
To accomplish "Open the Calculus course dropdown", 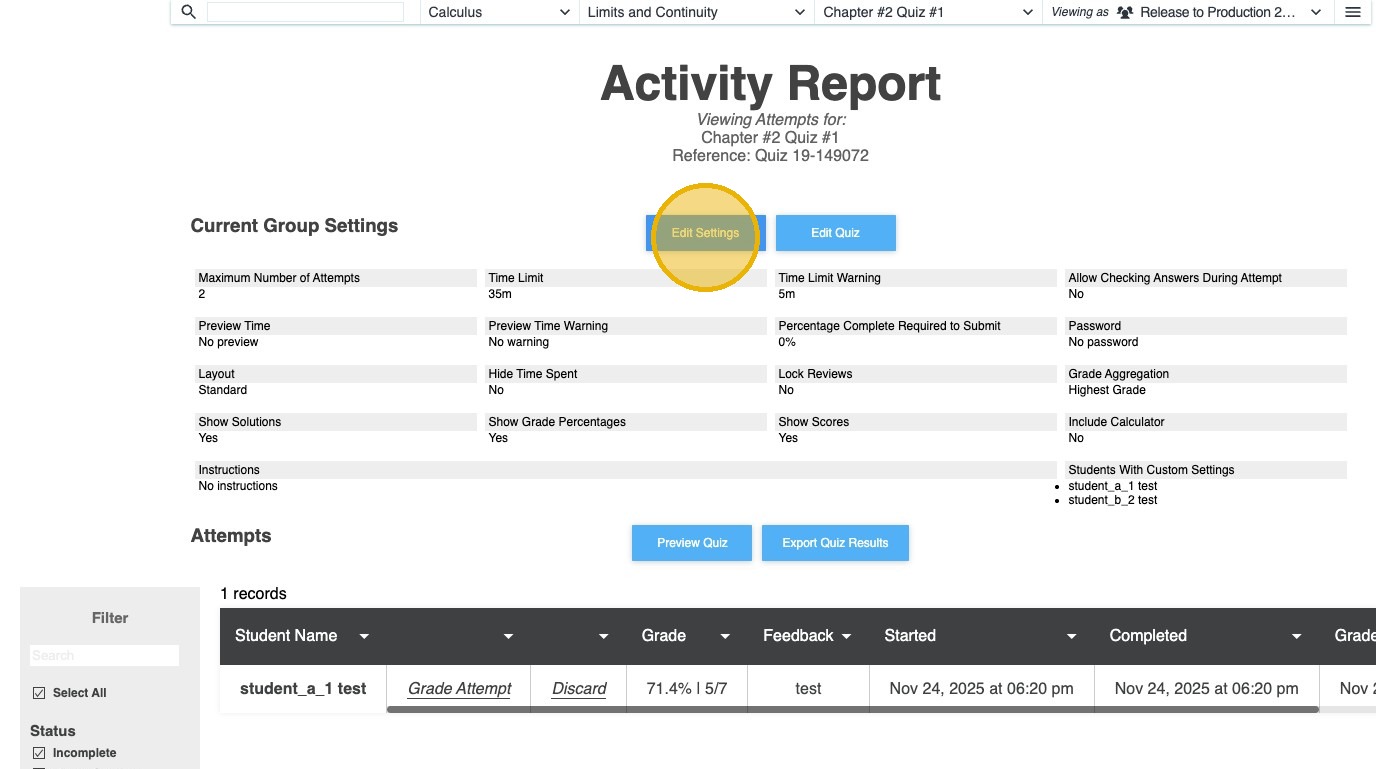I will [x=499, y=12].
